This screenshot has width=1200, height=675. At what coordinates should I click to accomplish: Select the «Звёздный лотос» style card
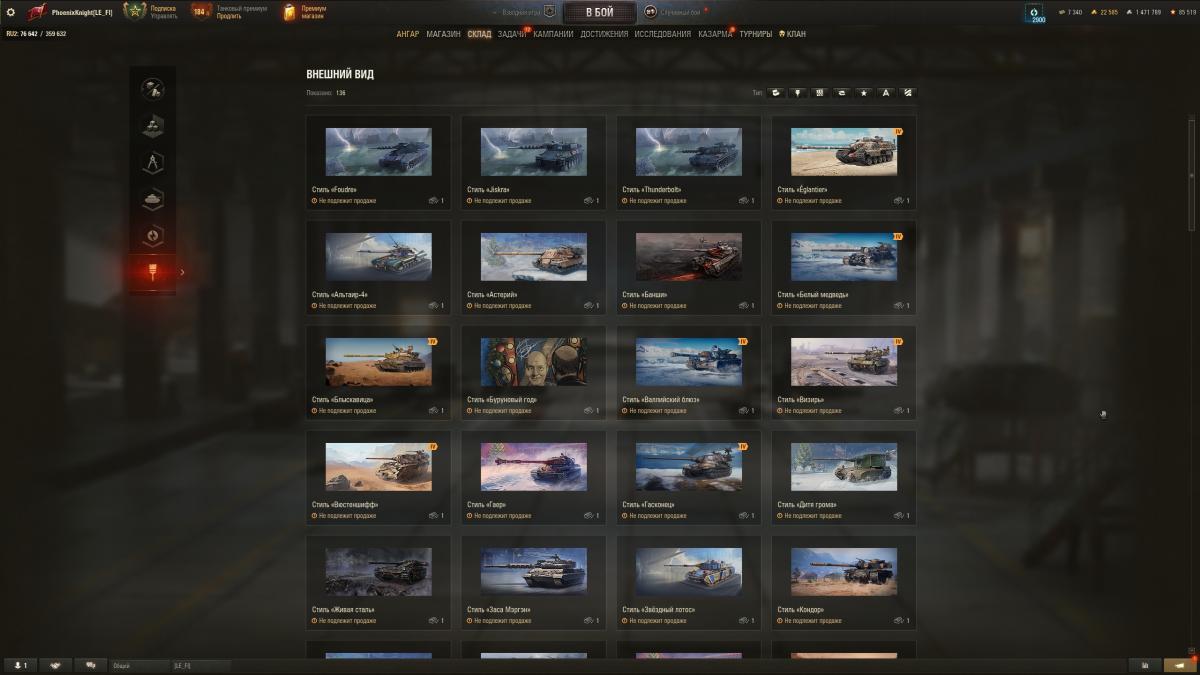(688, 582)
